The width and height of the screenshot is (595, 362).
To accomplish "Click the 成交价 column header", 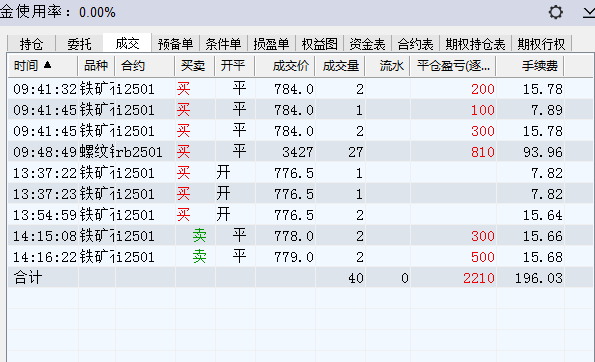I will (285, 66).
